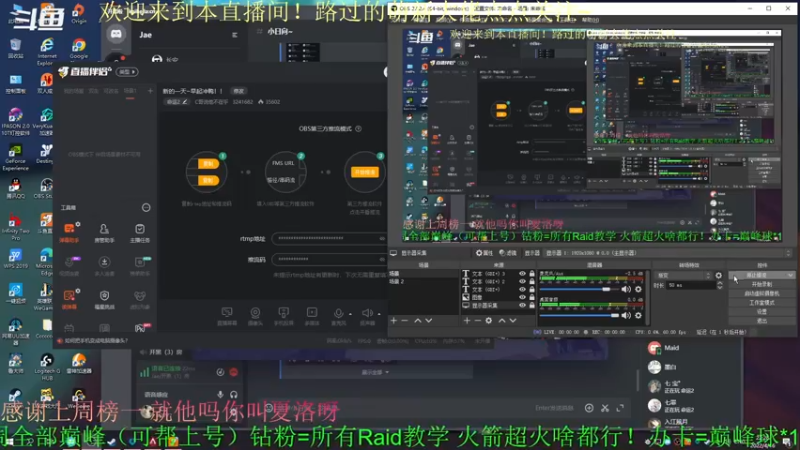This screenshot has width=800, height=450.
Task: Add 多媒体 media source
Action: click(x=312, y=316)
